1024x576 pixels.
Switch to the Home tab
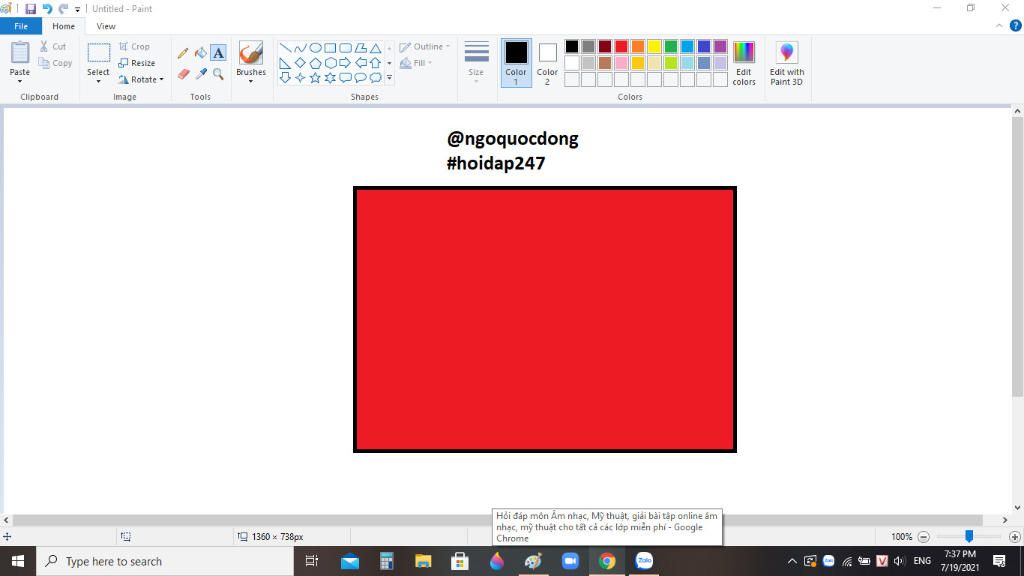(x=63, y=26)
